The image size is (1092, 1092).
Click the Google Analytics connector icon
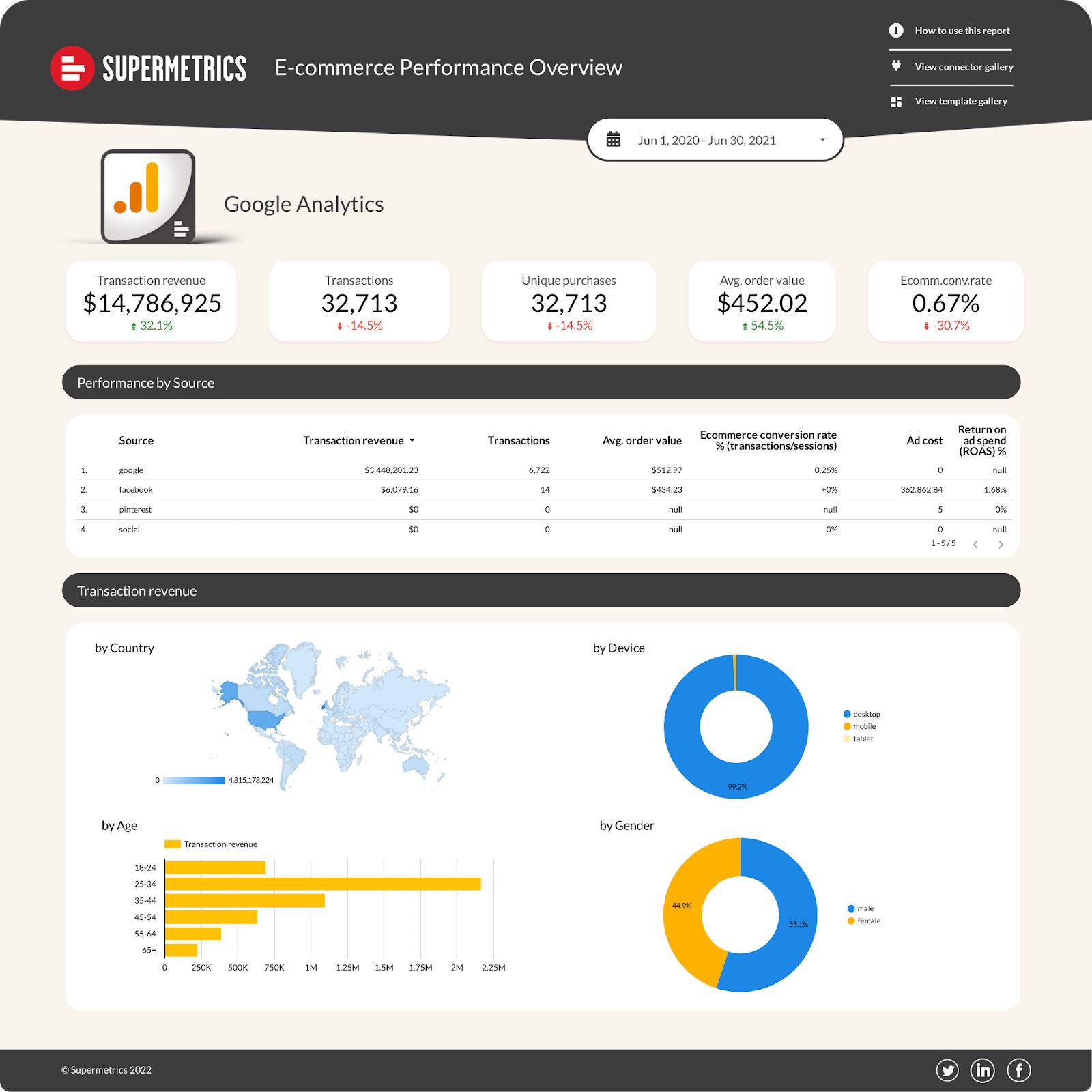(x=148, y=197)
